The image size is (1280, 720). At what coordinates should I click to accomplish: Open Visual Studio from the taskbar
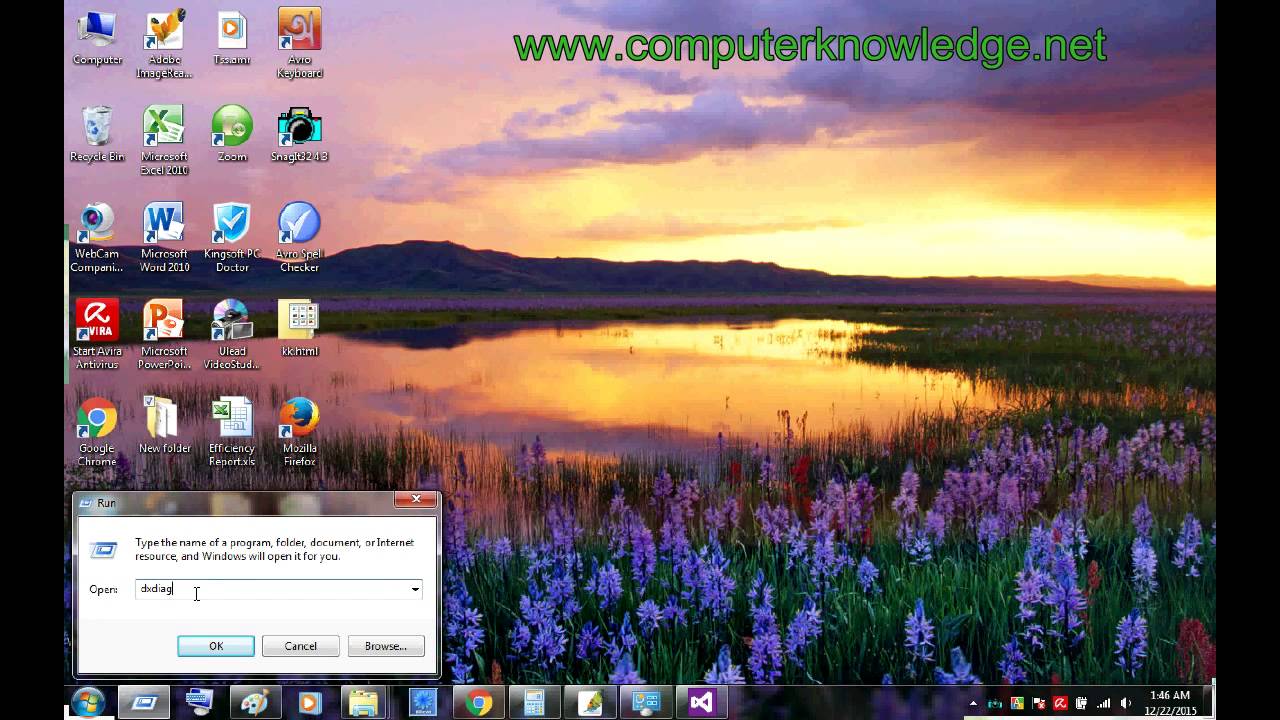click(701, 703)
